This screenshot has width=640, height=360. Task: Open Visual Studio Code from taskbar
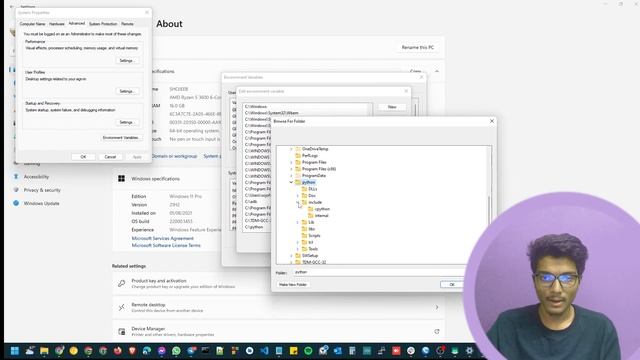point(264,351)
